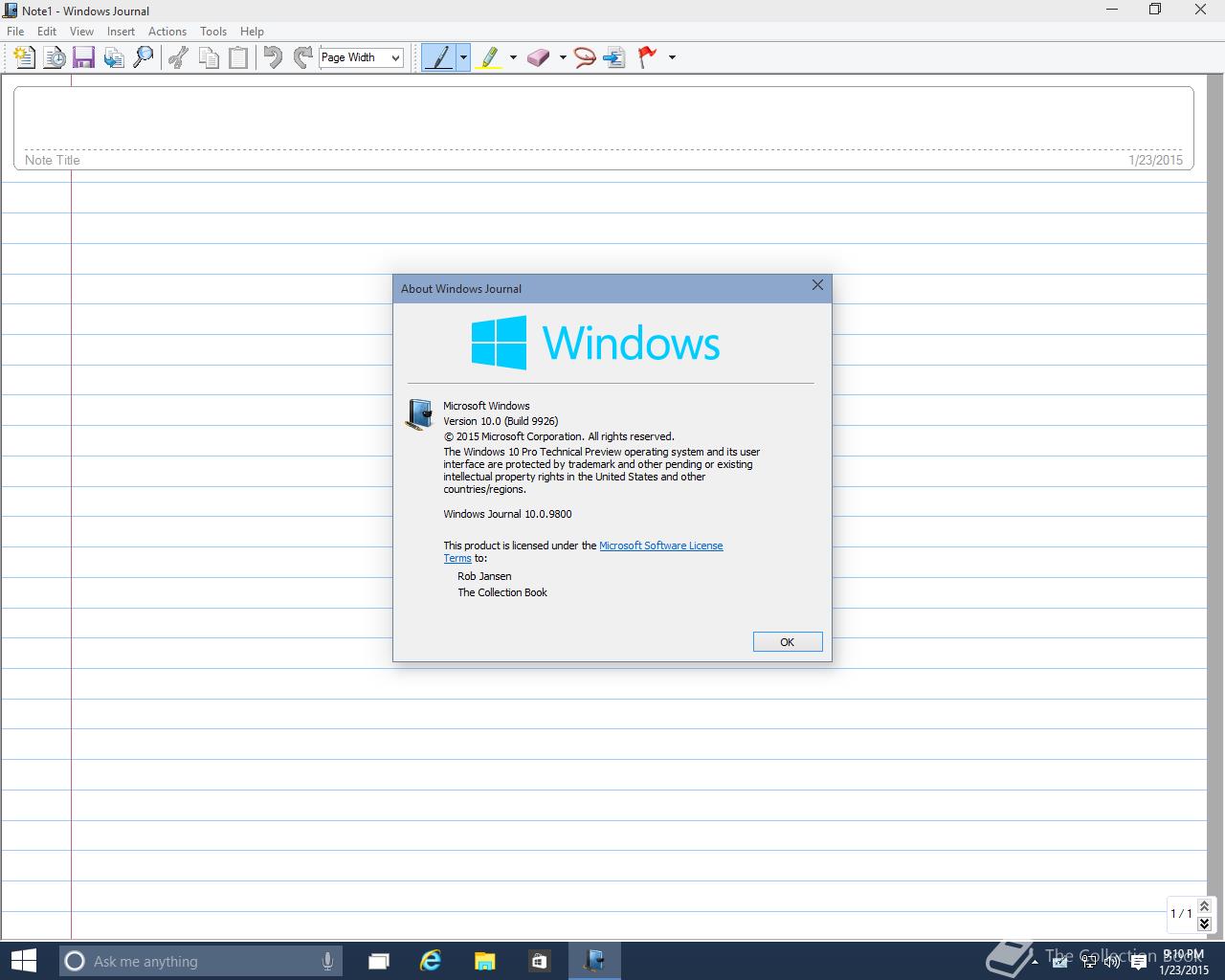Expand the Eraser options arrow
Viewport: 1225px width, 980px height.
(x=563, y=57)
